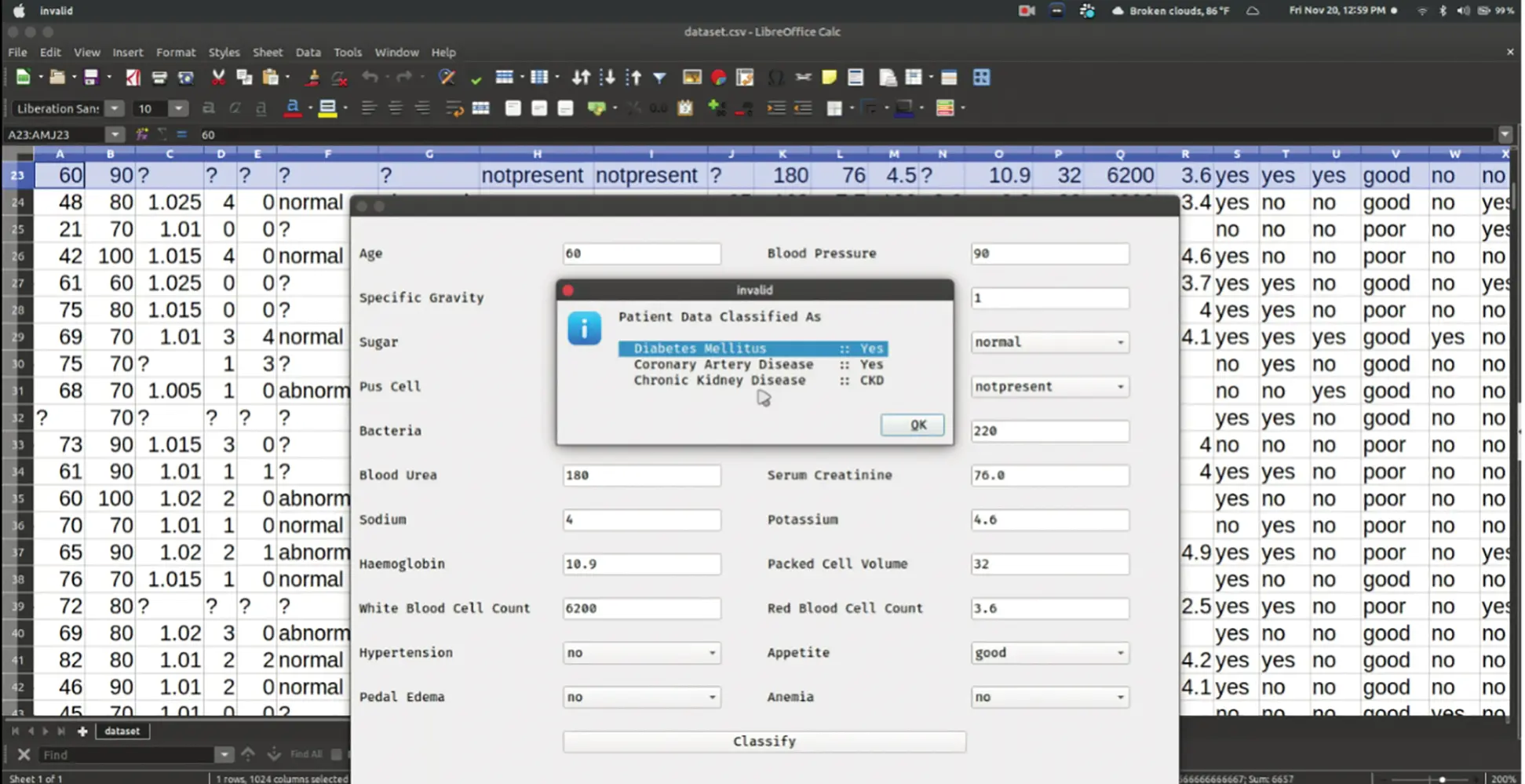Screen dimensions: 1525x784
Task: Click the Background Color swatch icon
Action: click(904, 108)
